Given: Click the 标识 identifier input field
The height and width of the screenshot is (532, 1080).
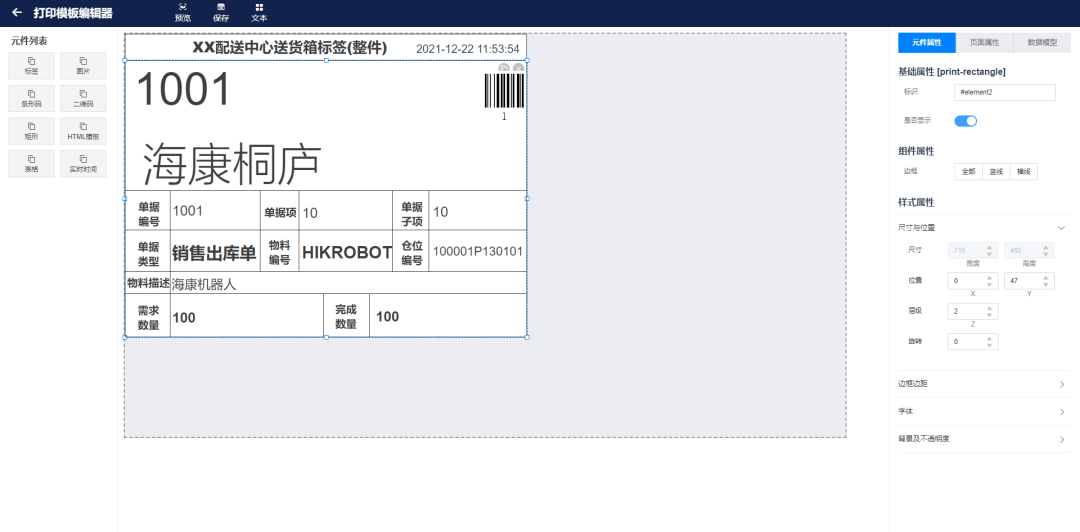Looking at the screenshot, I should 1005,92.
